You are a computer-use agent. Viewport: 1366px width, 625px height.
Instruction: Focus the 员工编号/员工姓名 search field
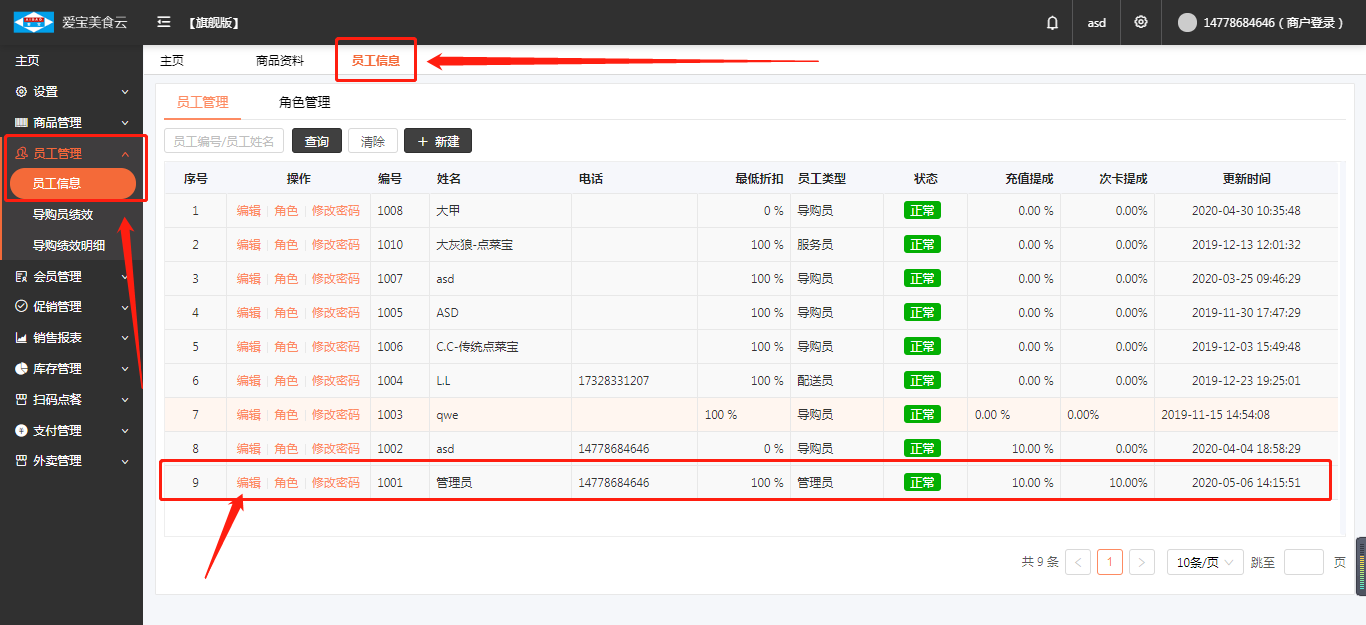point(224,141)
